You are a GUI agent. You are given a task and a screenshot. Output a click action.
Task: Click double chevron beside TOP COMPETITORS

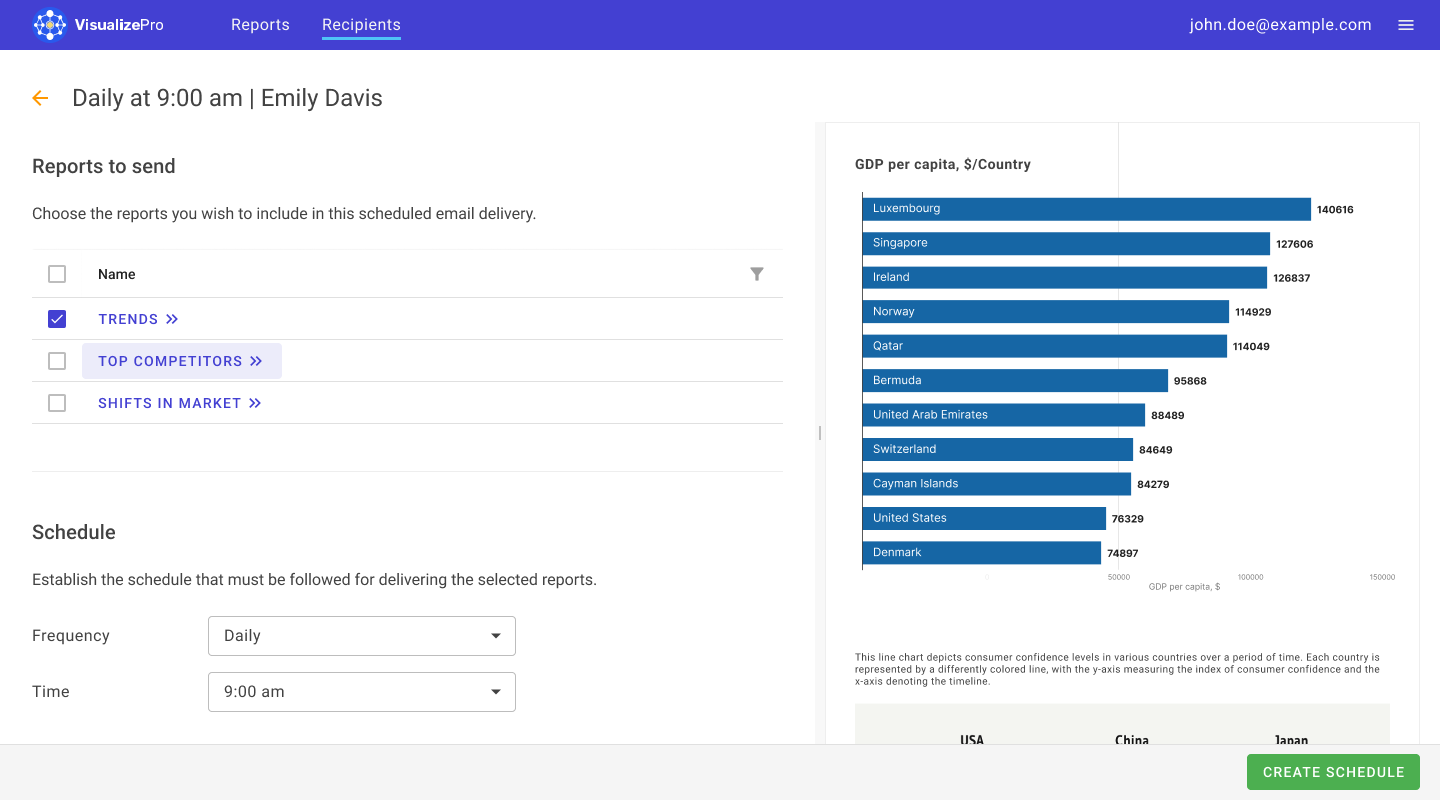[256, 361]
